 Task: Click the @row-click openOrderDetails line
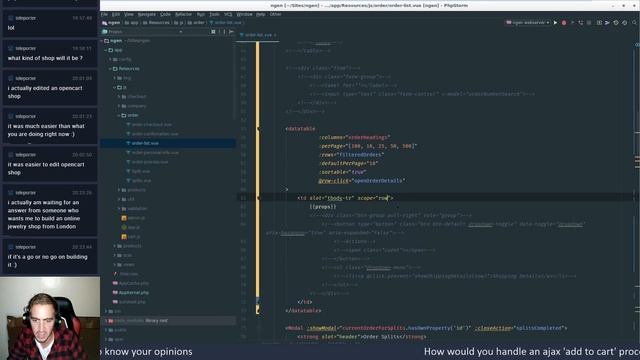[362, 181]
